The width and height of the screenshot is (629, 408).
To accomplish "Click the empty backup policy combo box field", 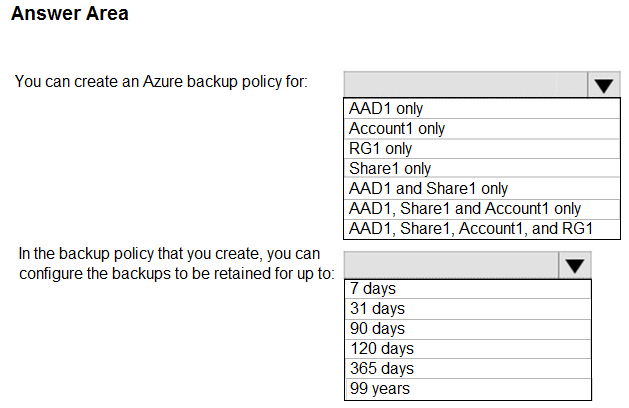I will pyautogui.click(x=465, y=85).
